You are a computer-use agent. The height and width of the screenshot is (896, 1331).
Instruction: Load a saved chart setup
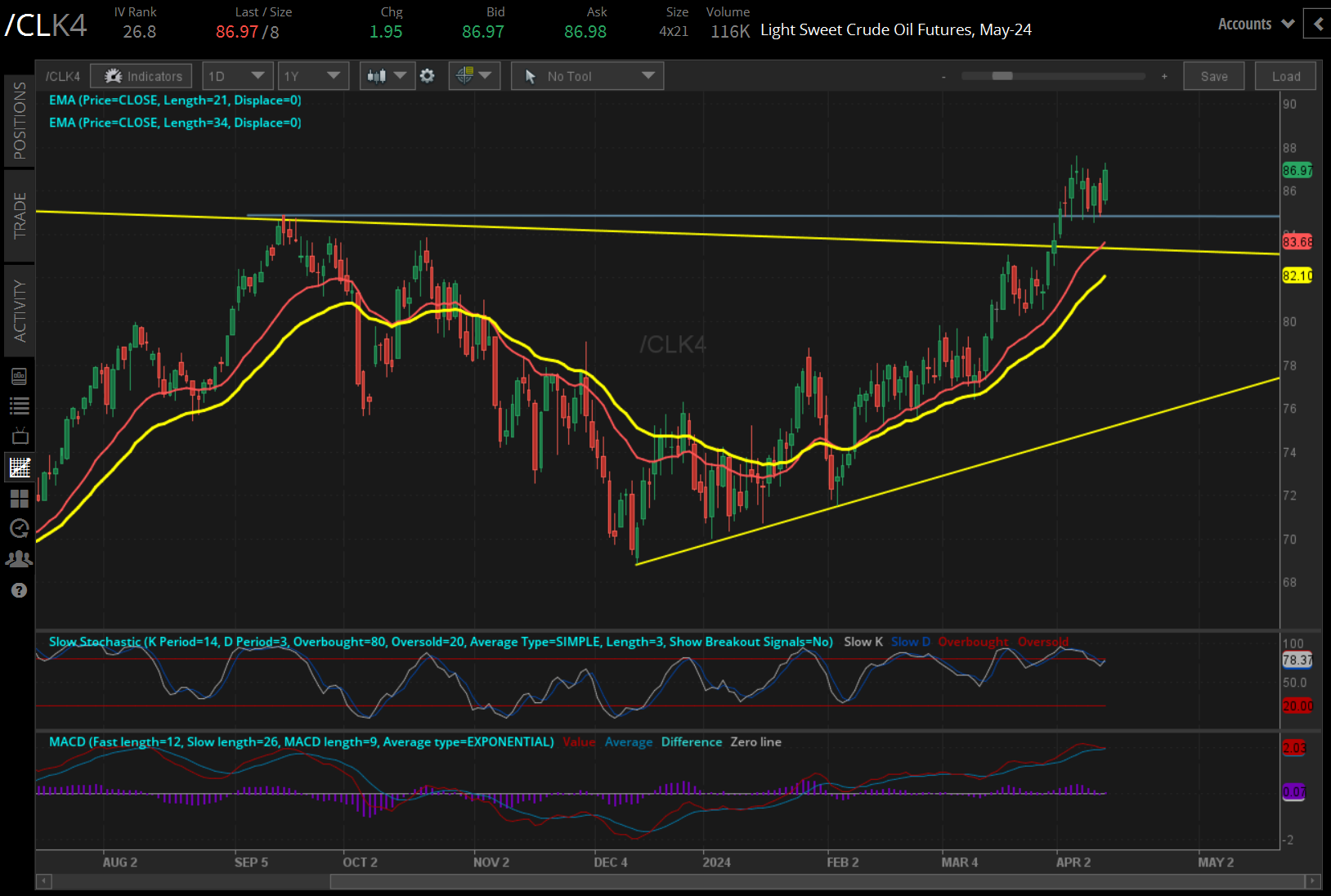point(1285,75)
